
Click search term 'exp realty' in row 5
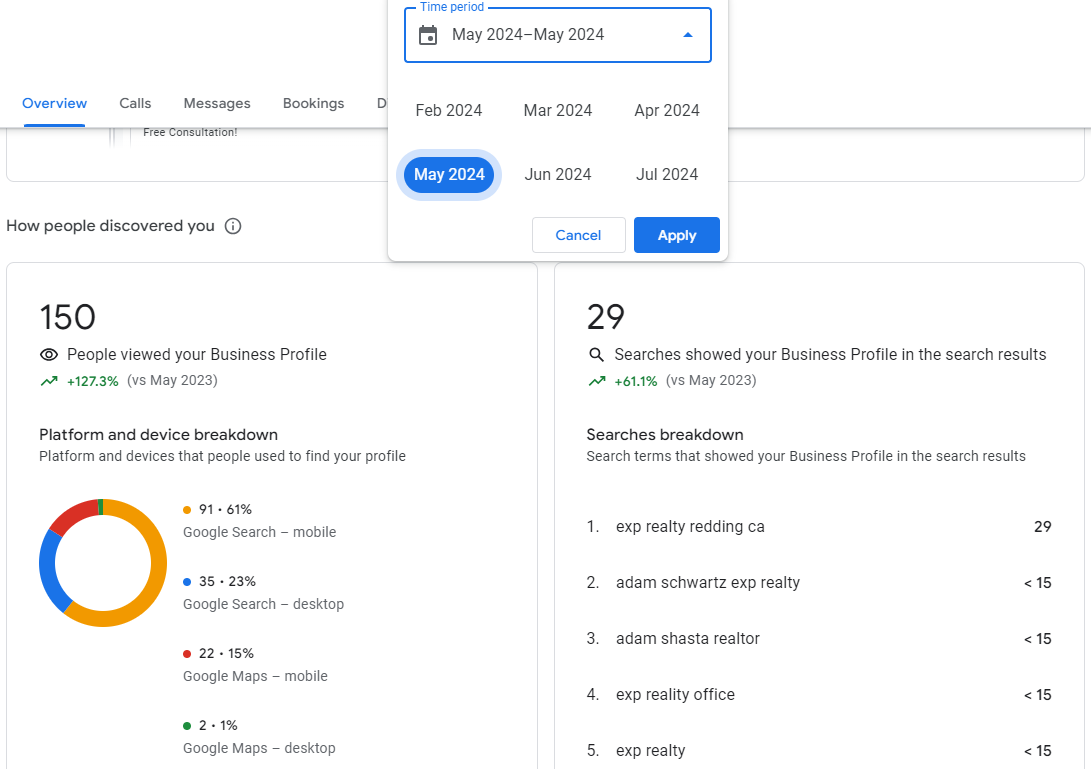tap(651, 751)
